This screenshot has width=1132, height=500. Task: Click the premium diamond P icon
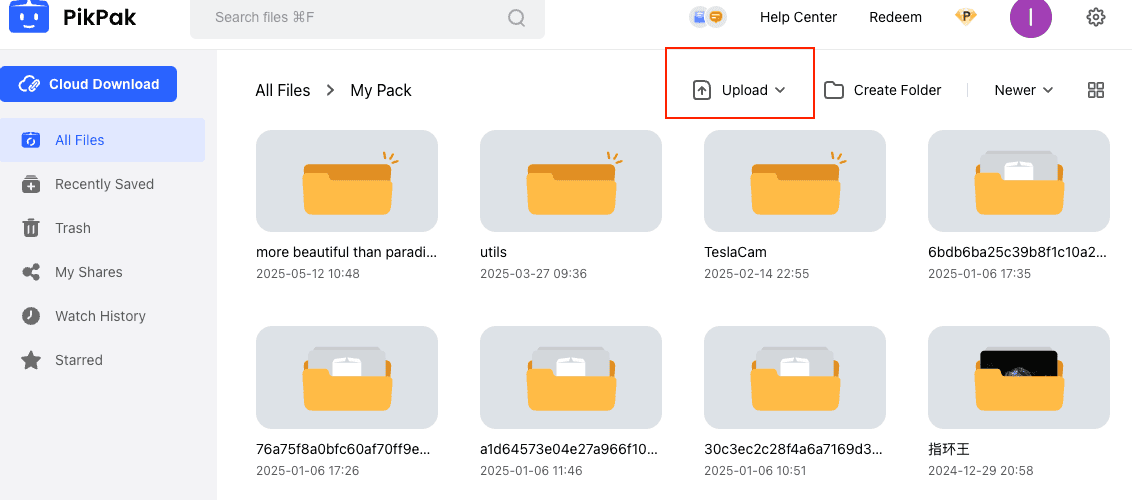point(966,17)
